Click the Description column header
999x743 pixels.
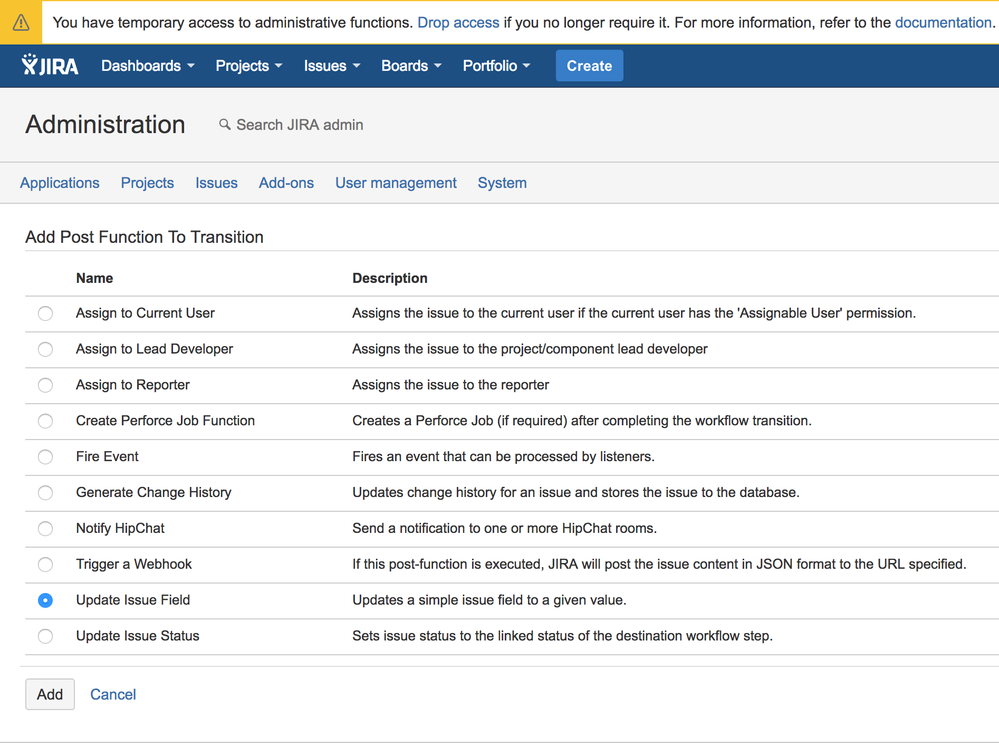click(390, 278)
